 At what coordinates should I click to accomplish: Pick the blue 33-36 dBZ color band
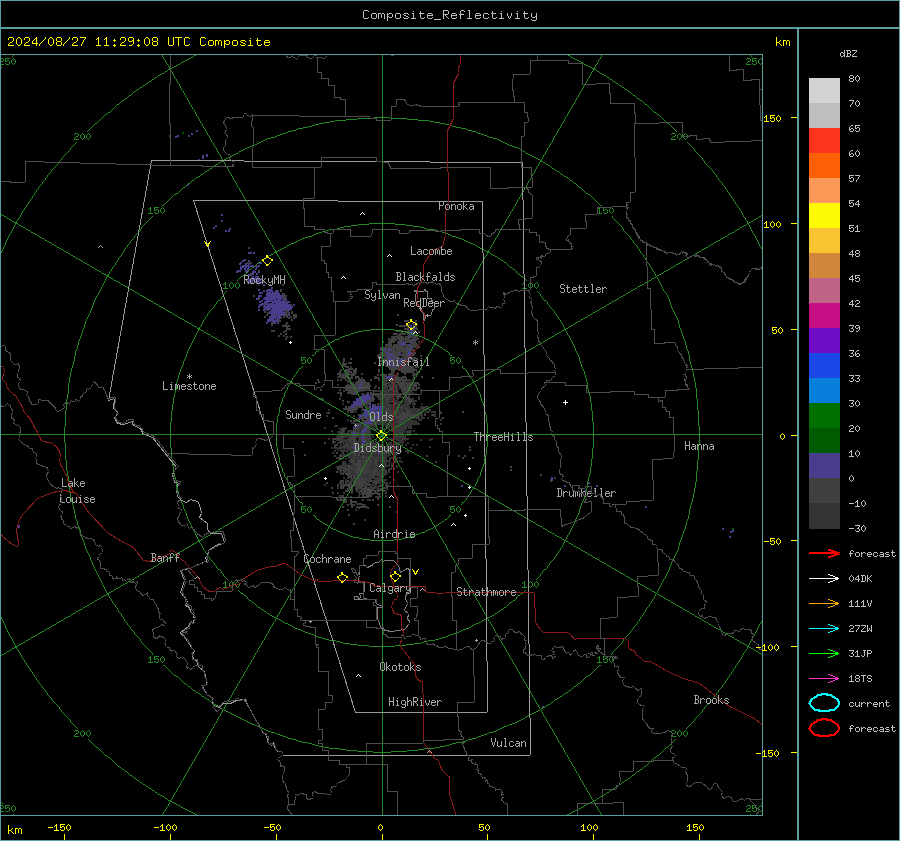pyautogui.click(x=824, y=366)
